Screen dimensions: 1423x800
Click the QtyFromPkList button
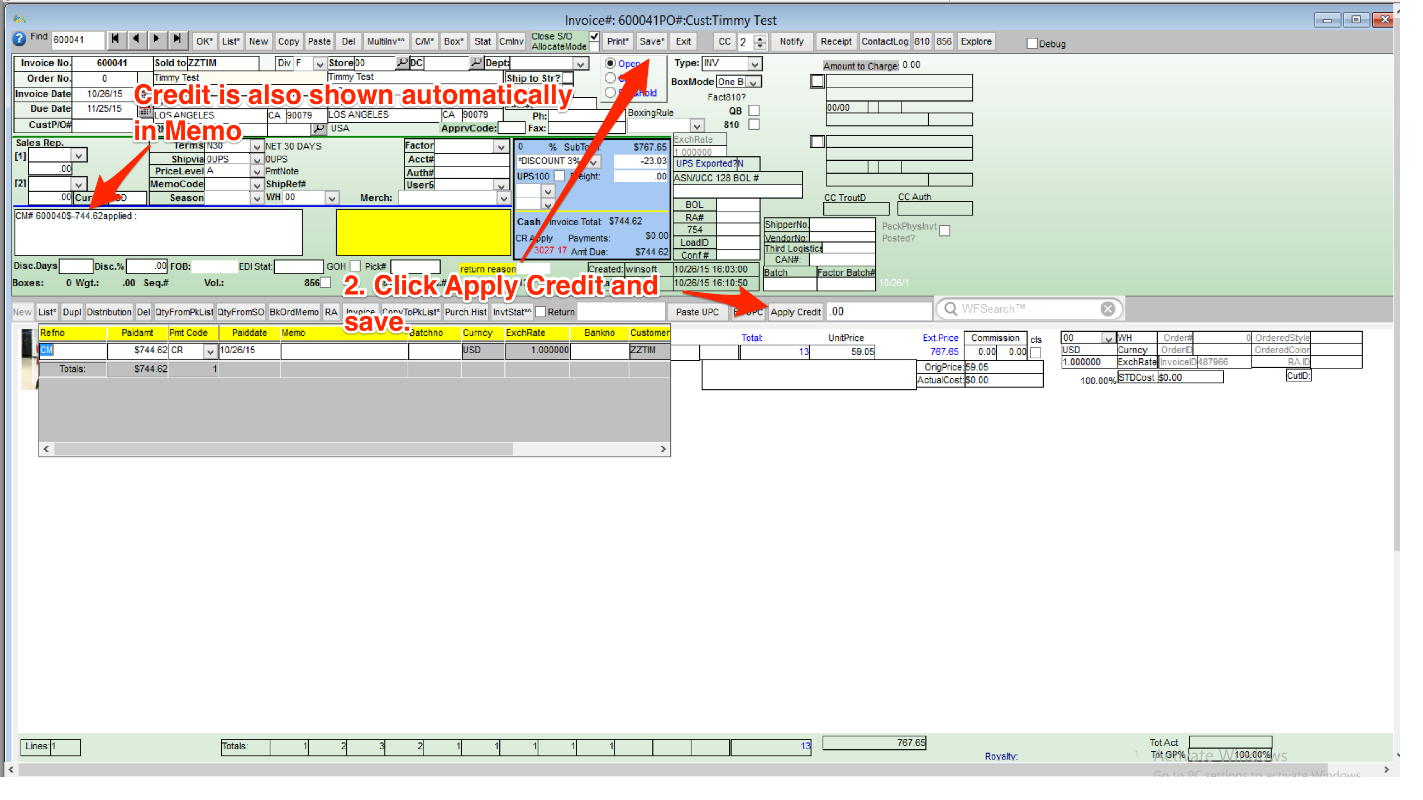(x=185, y=312)
